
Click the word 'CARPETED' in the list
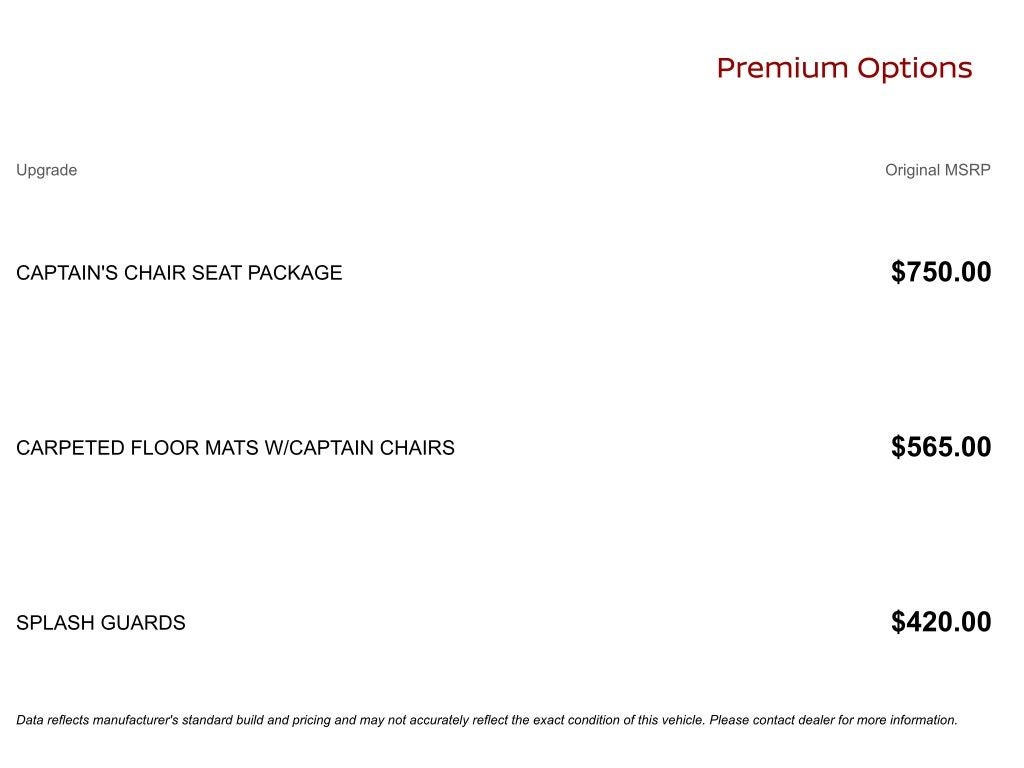pyautogui.click(x=70, y=448)
